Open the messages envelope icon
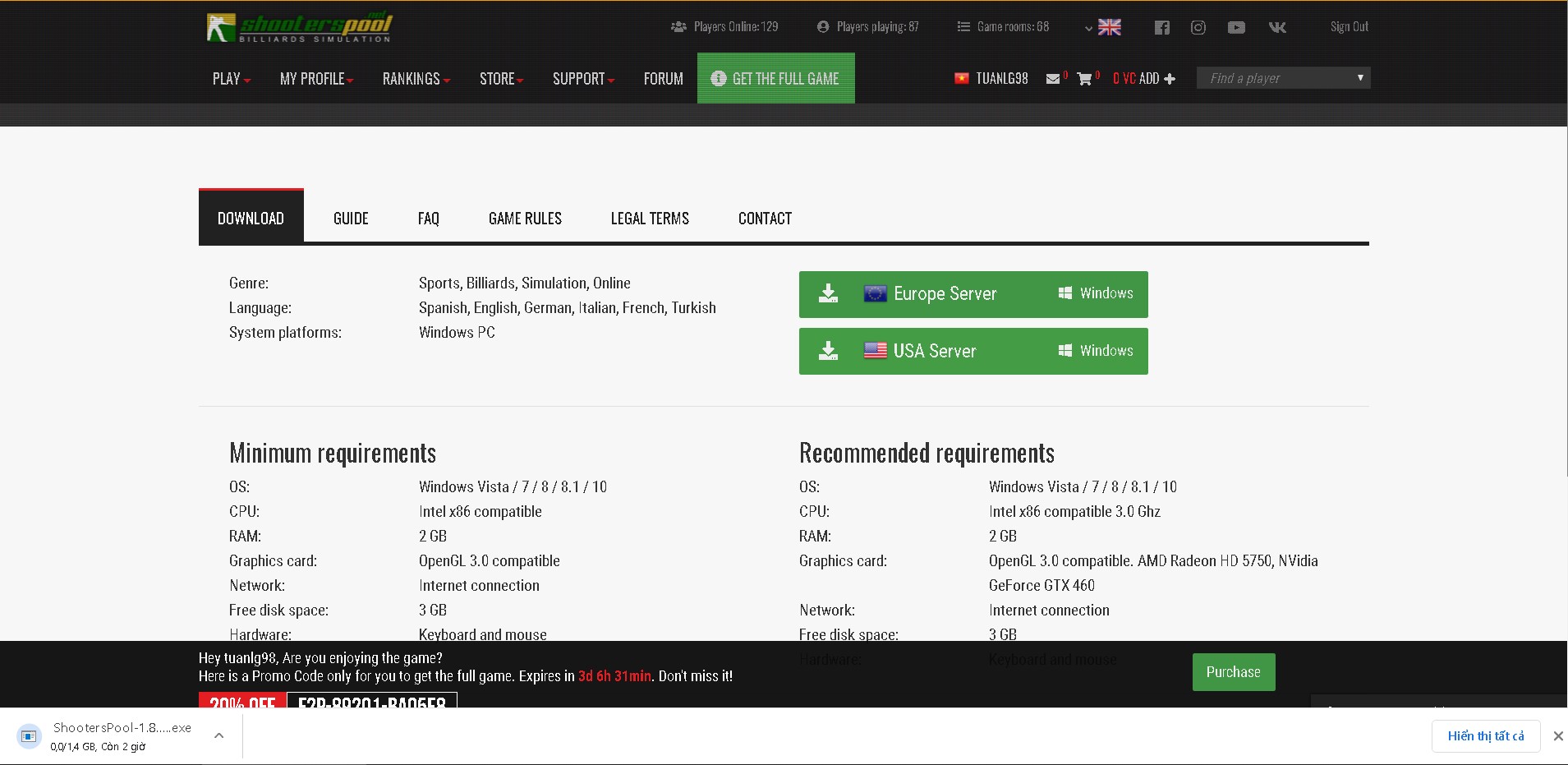 click(x=1052, y=79)
